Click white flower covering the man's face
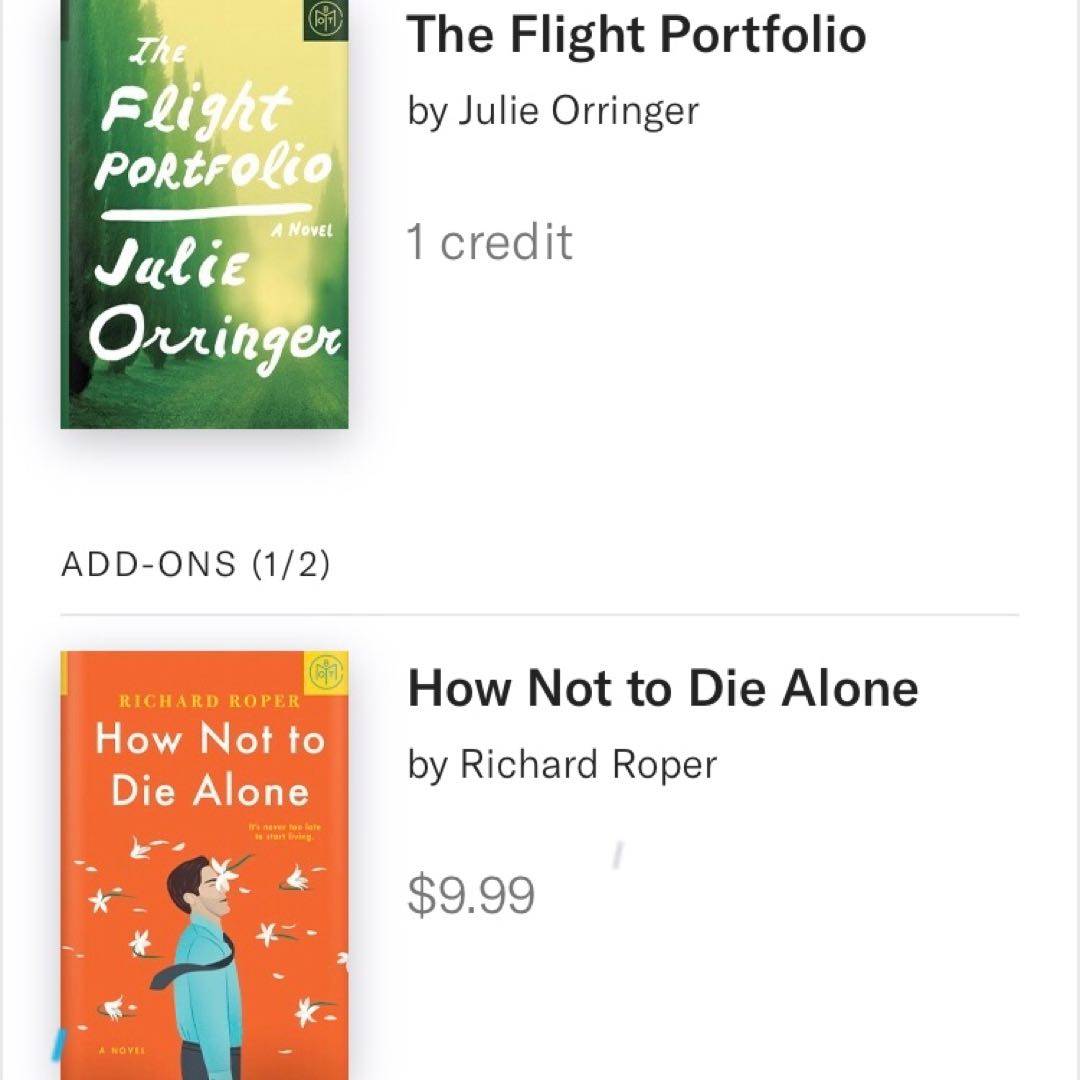1080x1080 pixels. 224,877
